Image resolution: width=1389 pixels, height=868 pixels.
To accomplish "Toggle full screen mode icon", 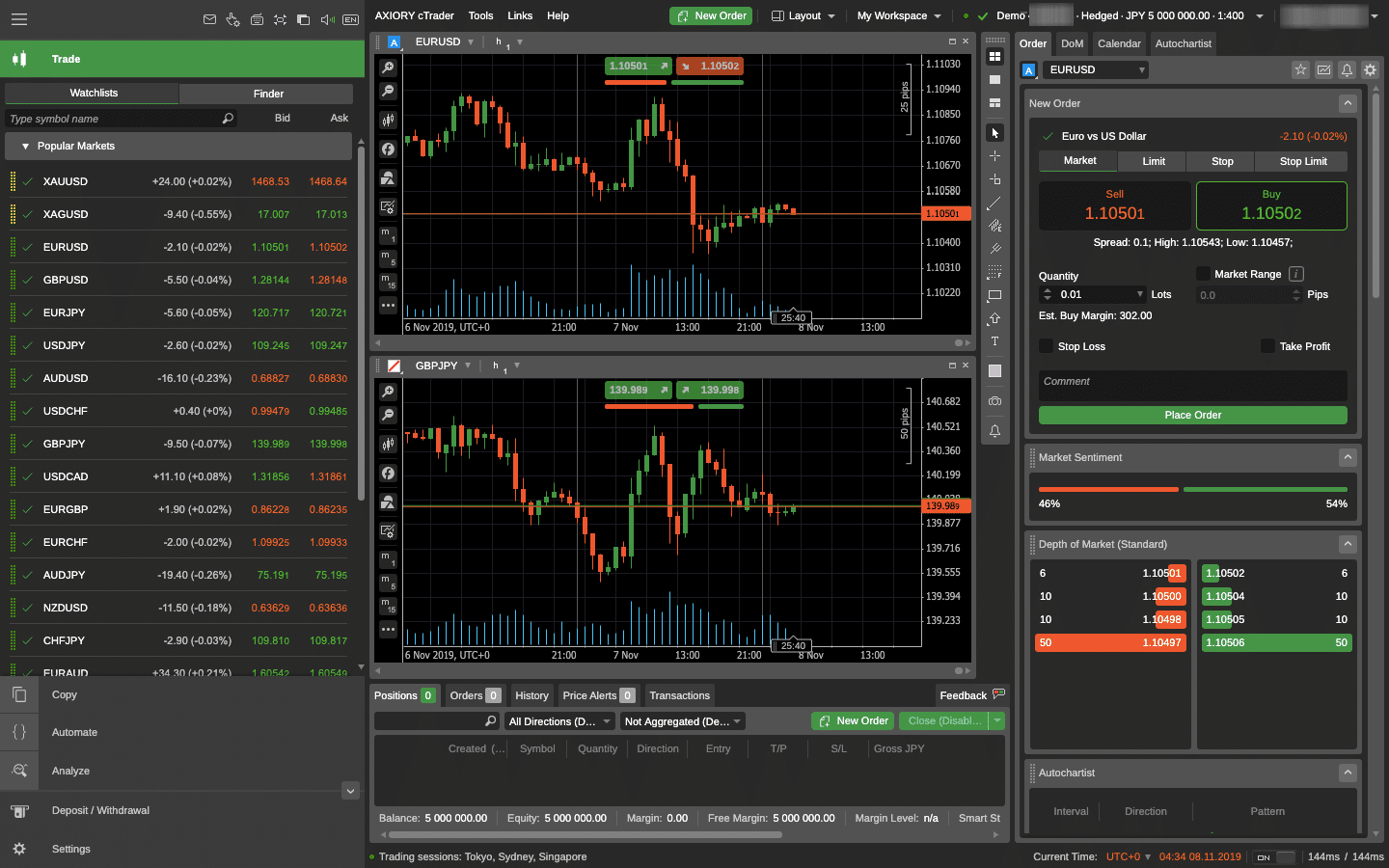I will [x=280, y=19].
